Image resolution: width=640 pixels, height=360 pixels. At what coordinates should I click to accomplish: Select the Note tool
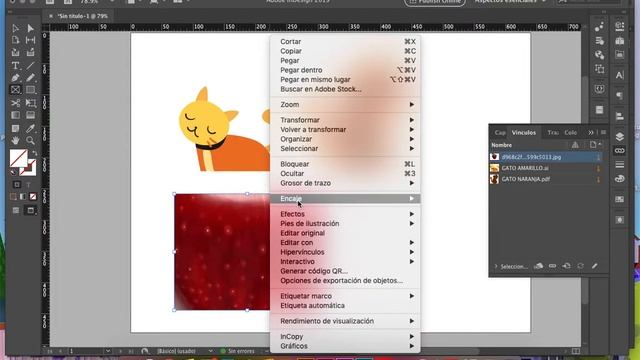tap(15, 129)
